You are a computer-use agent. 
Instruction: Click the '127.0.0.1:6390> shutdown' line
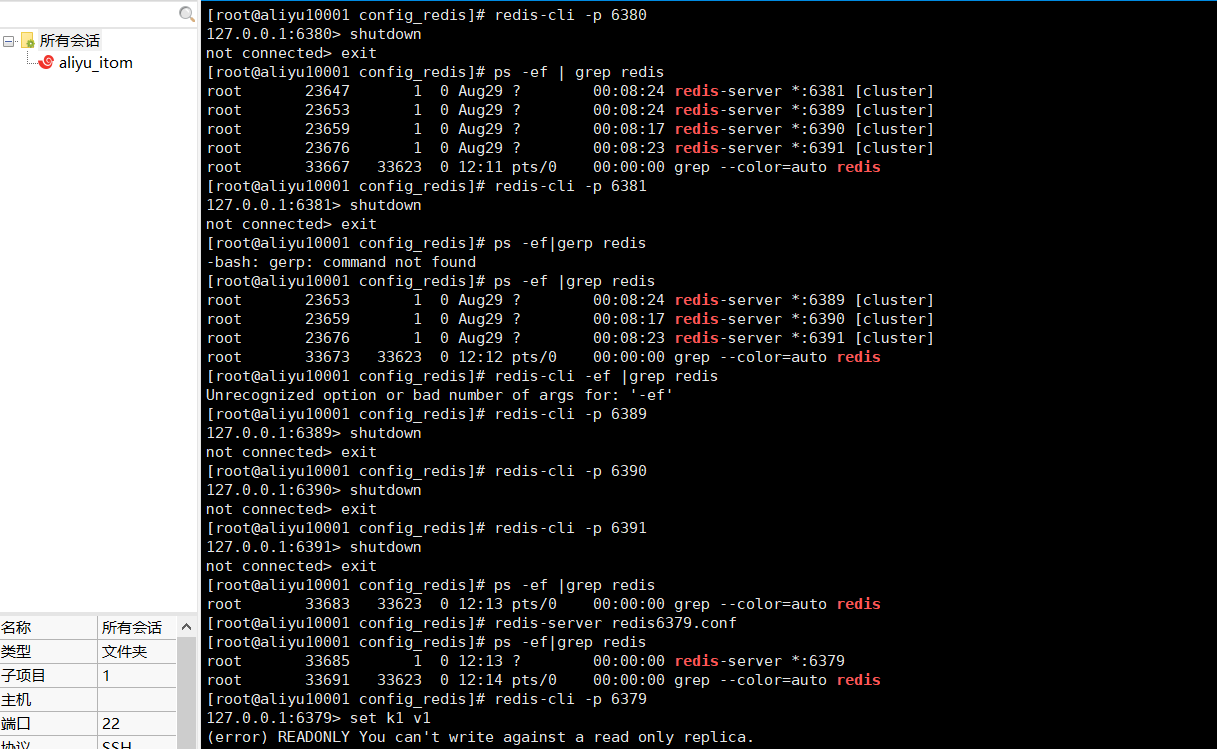point(314,490)
